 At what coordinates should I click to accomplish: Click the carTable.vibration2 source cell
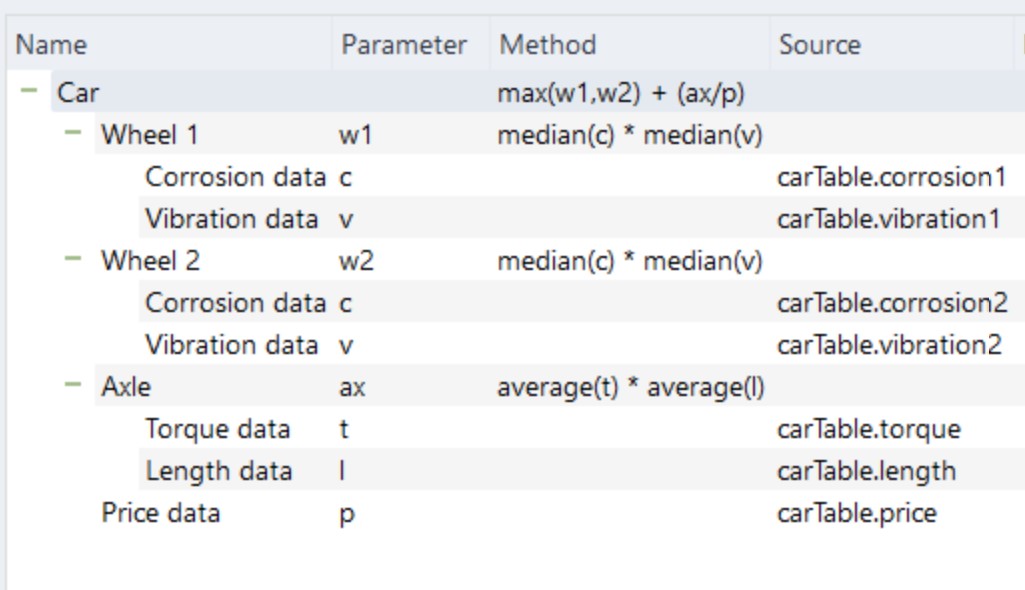tap(889, 345)
